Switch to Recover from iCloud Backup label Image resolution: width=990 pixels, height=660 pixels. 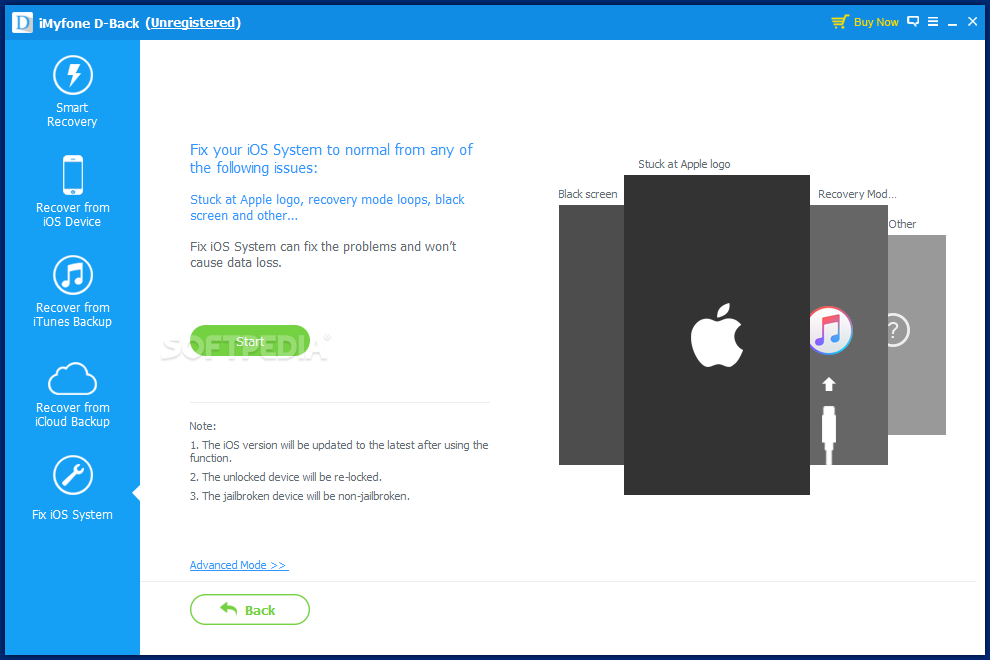(73, 414)
